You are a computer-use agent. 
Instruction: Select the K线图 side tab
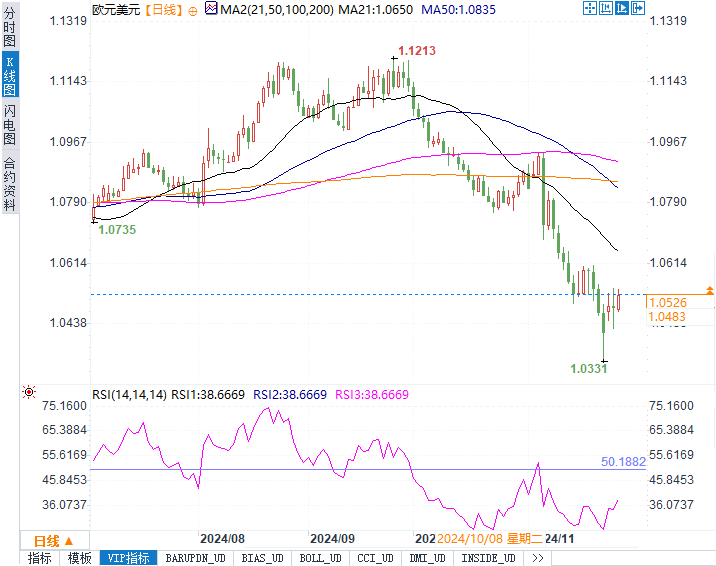[9, 76]
